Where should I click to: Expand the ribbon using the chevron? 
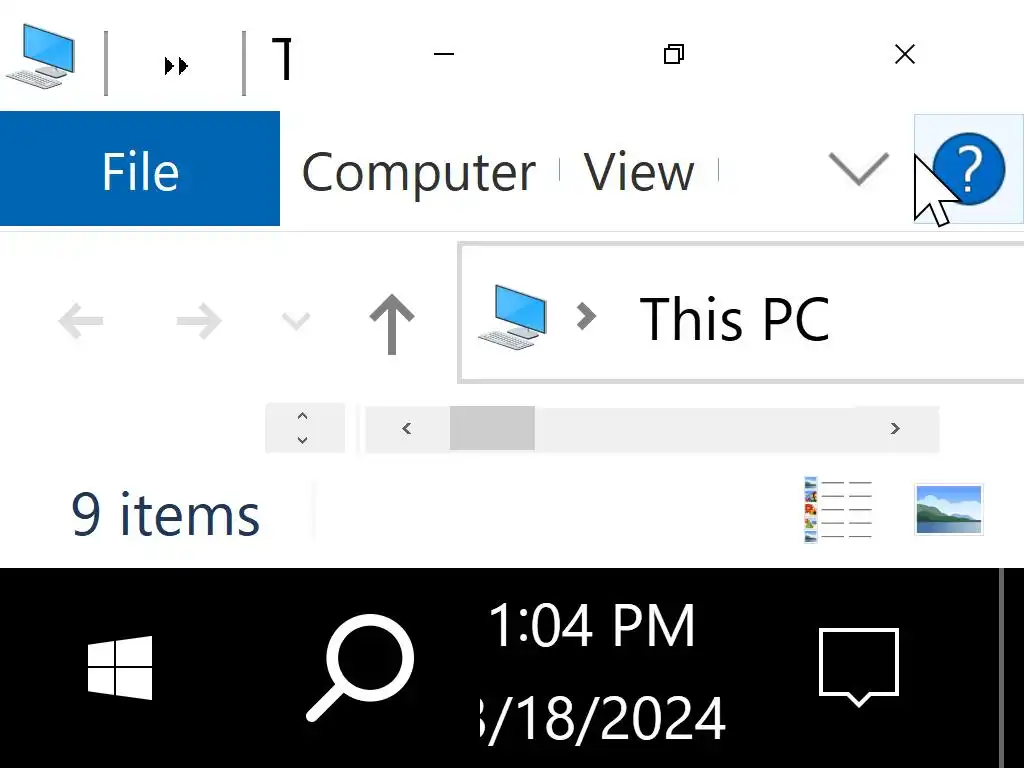[859, 169]
